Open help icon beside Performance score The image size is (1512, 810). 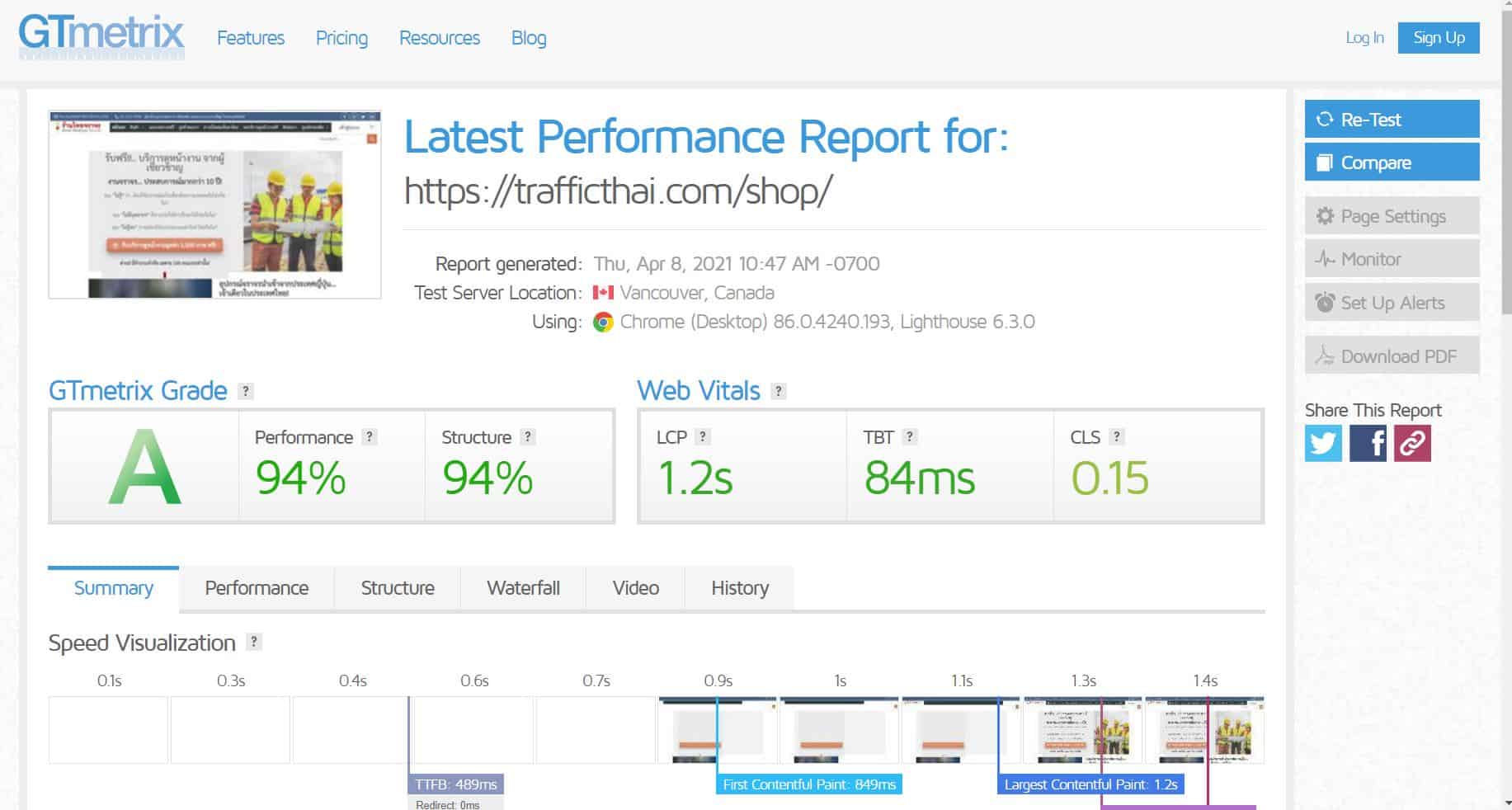coord(370,437)
